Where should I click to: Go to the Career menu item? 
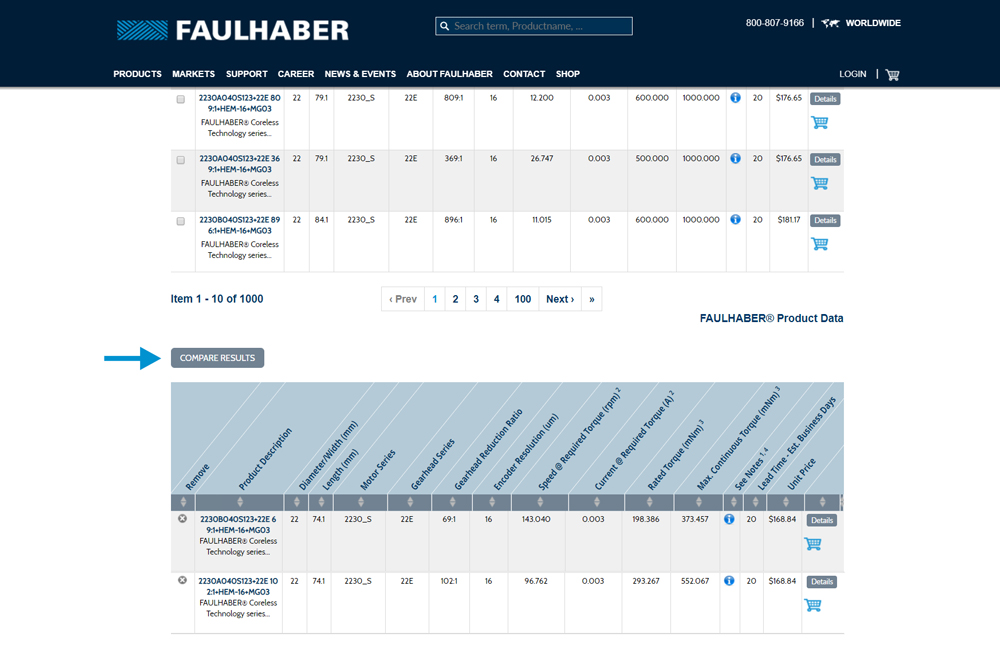pyautogui.click(x=296, y=74)
